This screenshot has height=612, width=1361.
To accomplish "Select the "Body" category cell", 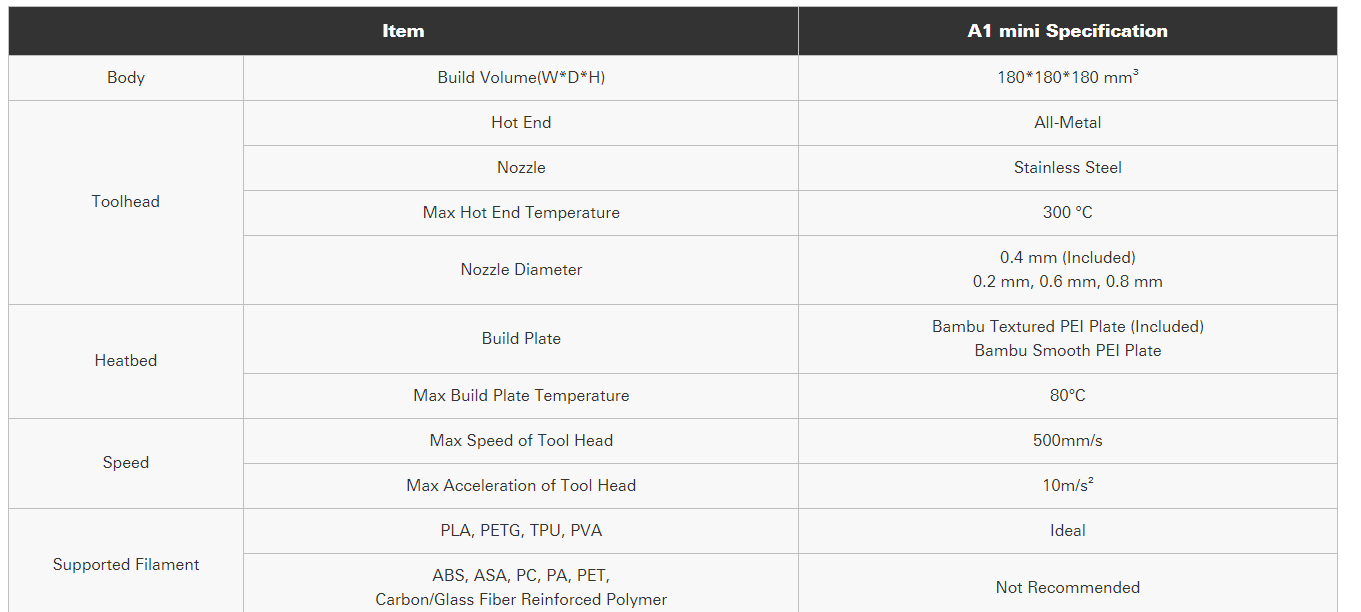I will pos(126,78).
